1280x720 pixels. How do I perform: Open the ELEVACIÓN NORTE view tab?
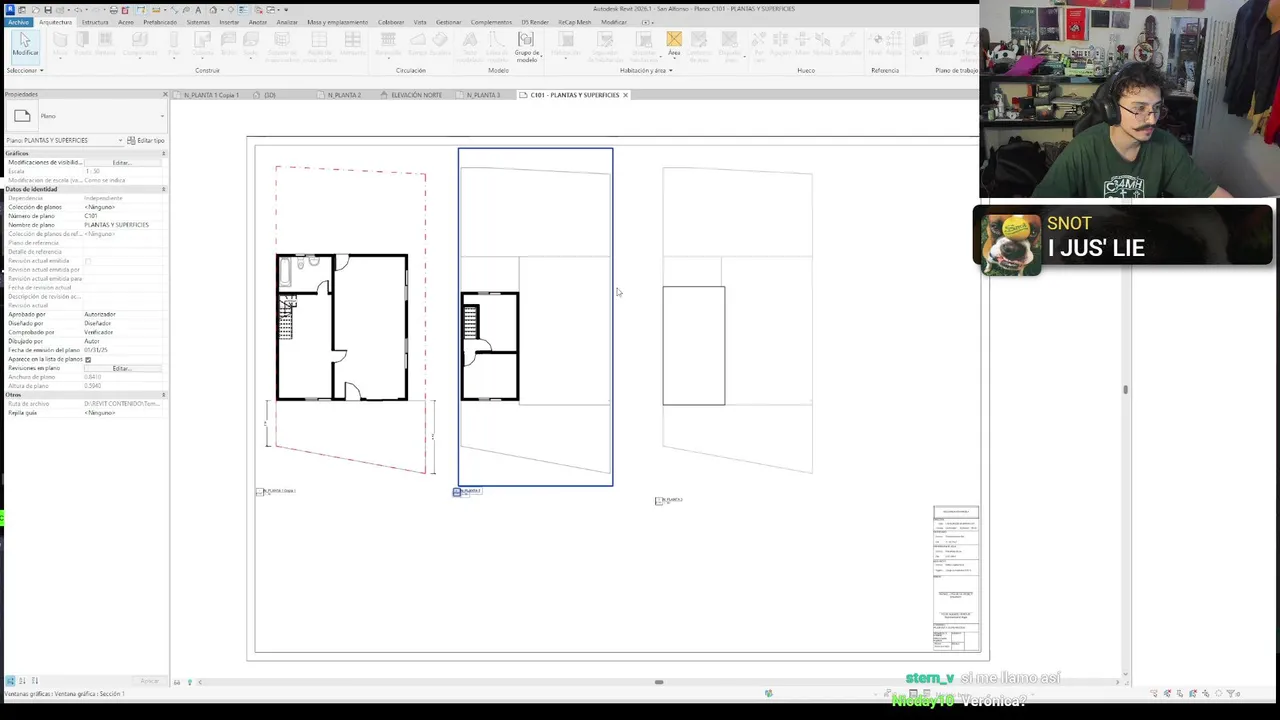coord(416,95)
